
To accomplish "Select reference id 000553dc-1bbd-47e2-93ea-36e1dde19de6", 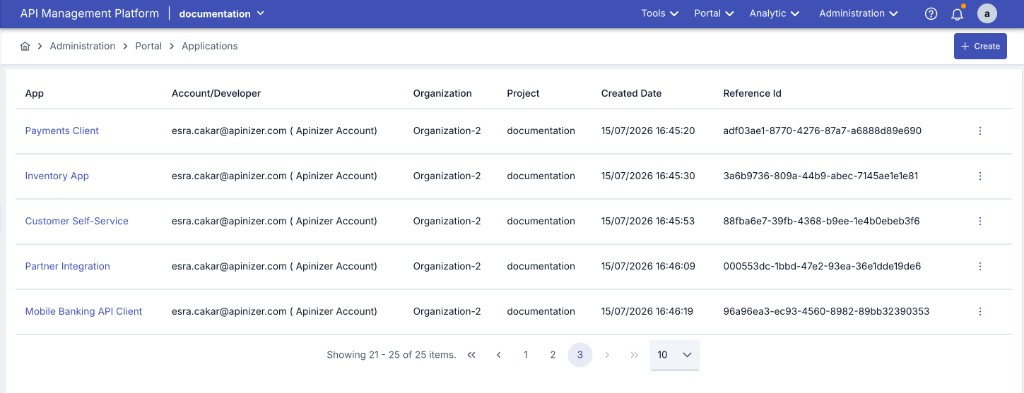I will click(x=822, y=266).
